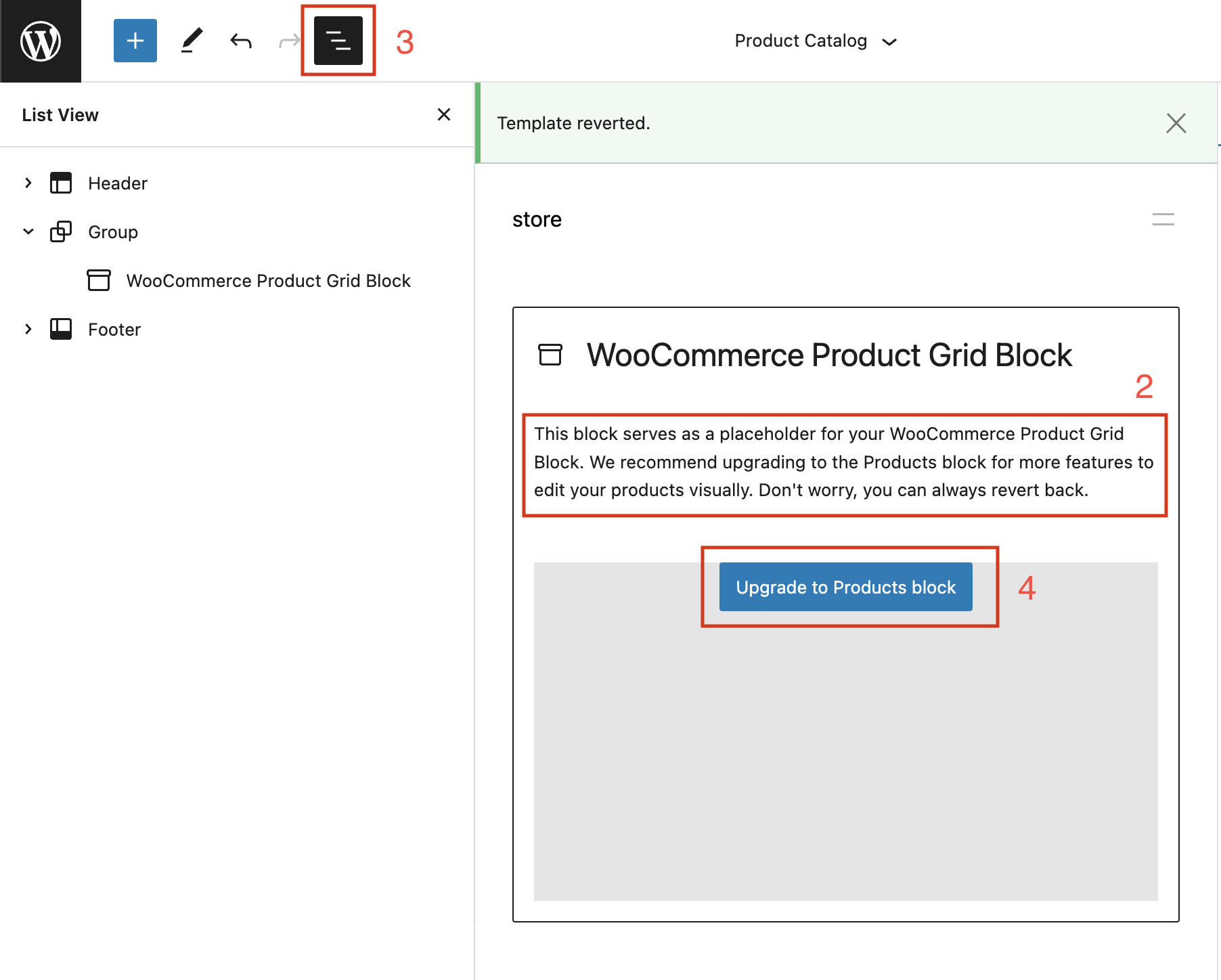Click Upgrade to Products block button
1221x980 pixels.
point(846,587)
